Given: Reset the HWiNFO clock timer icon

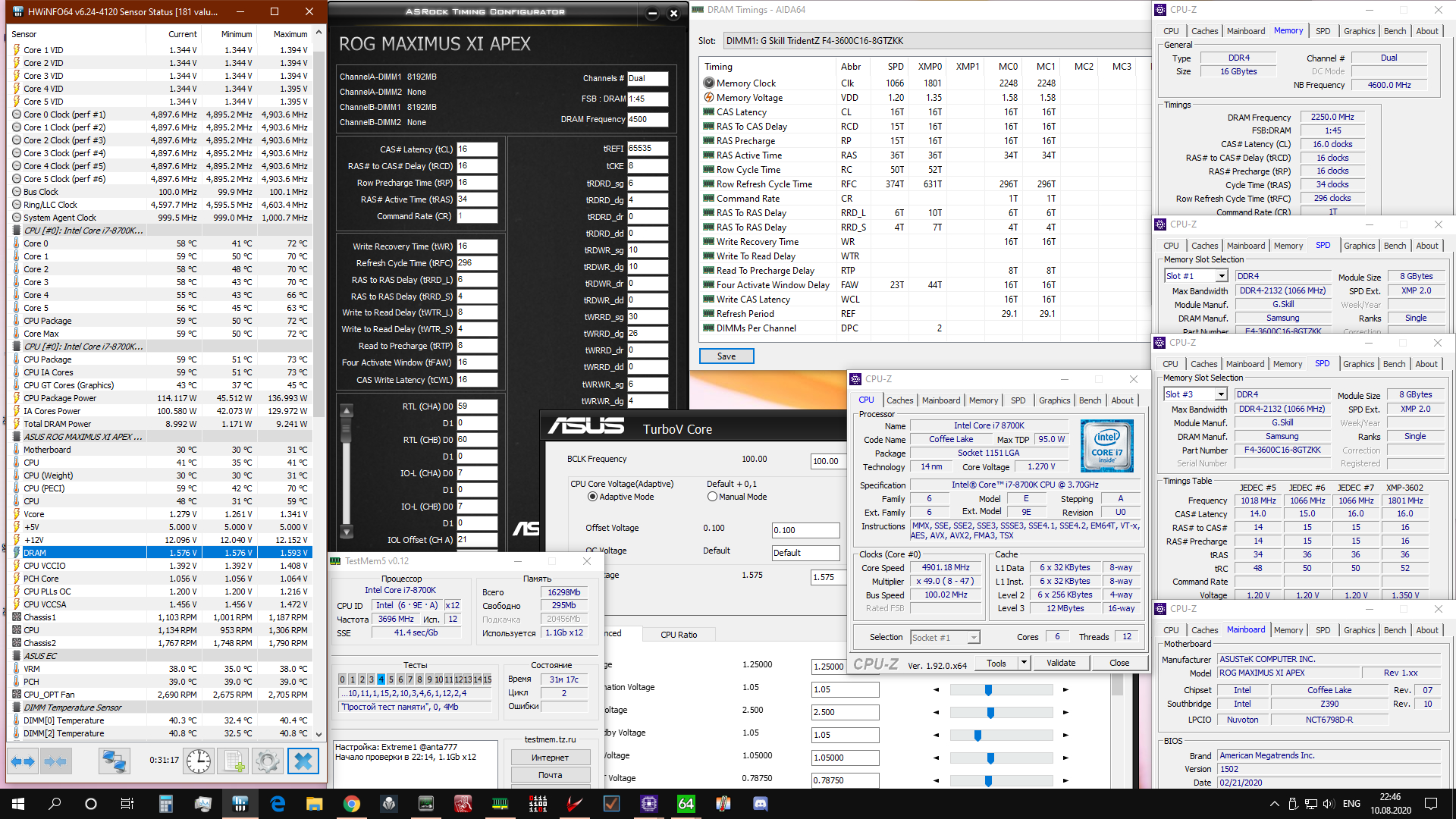Looking at the screenshot, I should [199, 761].
